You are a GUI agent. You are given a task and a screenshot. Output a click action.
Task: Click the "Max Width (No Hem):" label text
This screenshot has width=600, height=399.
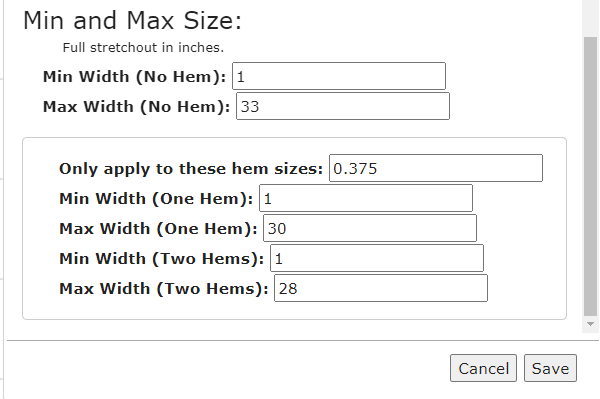(136, 107)
